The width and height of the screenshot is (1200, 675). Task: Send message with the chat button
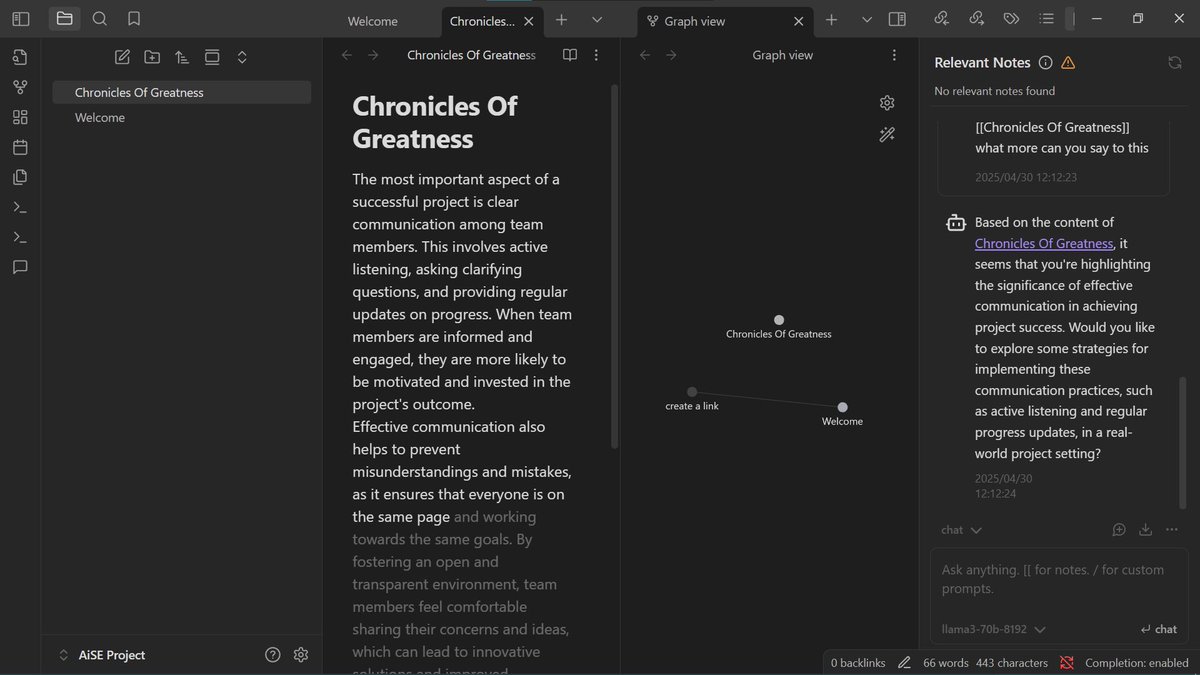(x=1158, y=630)
